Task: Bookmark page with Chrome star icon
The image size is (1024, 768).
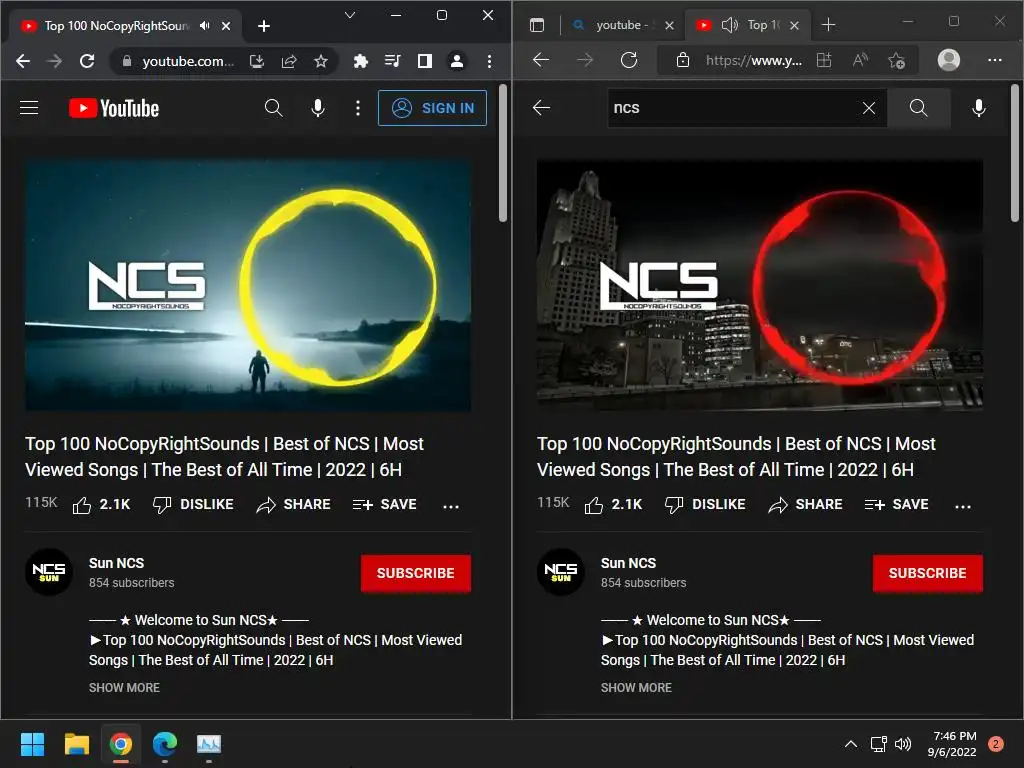Action: coord(321,61)
